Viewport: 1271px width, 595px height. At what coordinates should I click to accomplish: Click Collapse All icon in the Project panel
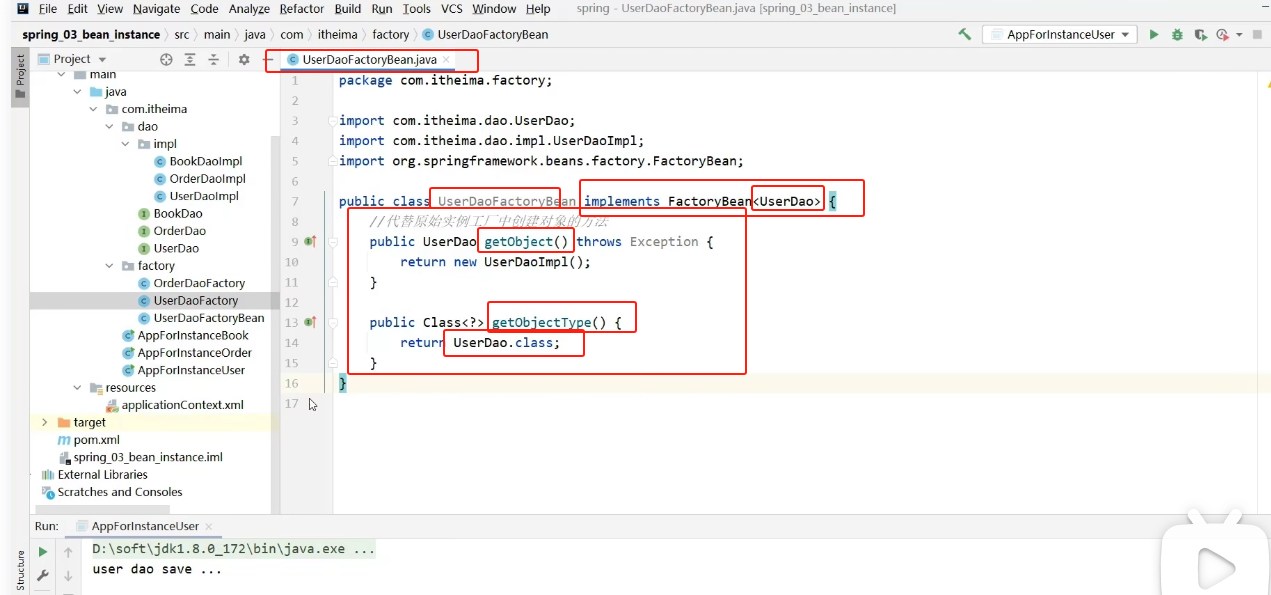click(213, 59)
